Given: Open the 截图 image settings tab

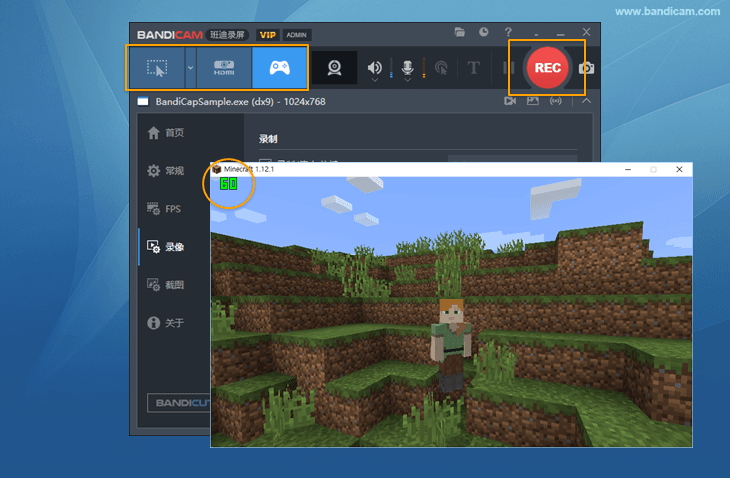Looking at the screenshot, I should (166, 285).
